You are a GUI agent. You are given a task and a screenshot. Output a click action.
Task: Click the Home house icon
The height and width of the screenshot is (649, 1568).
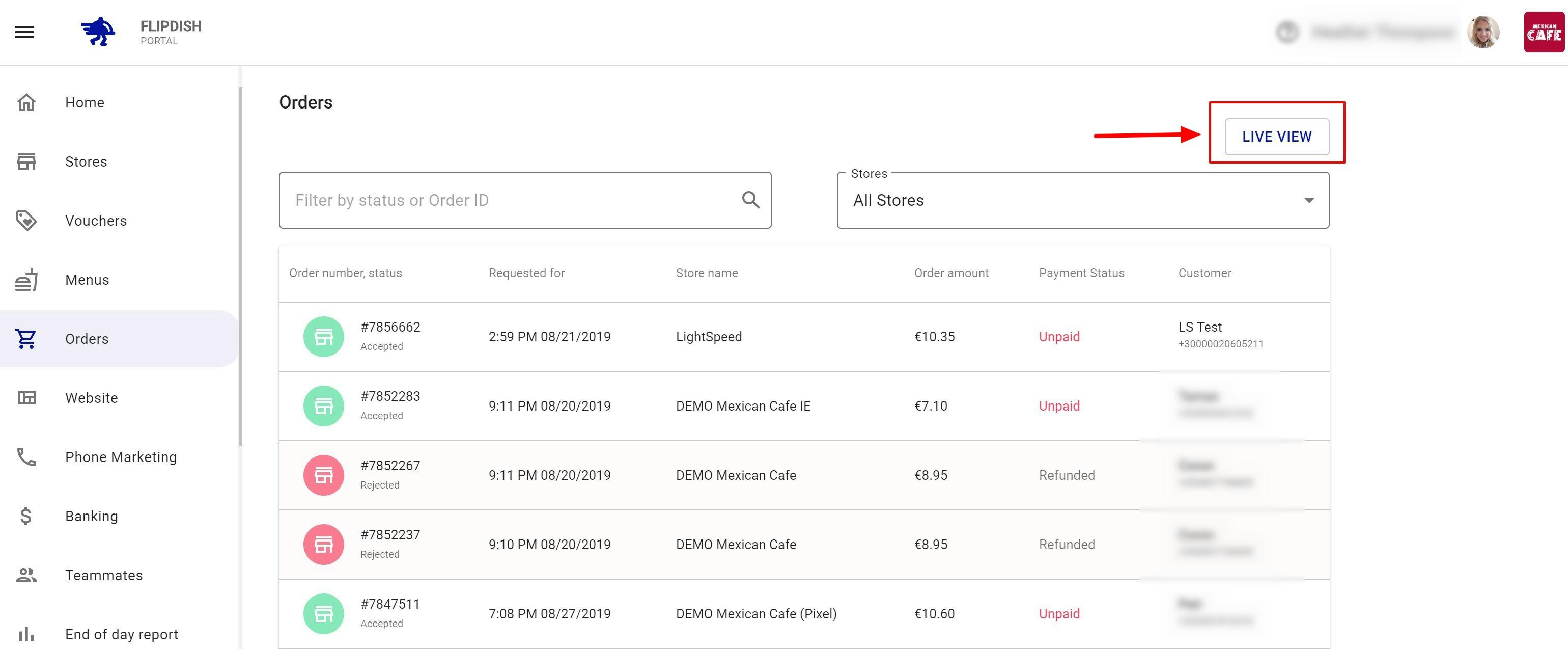[26, 102]
